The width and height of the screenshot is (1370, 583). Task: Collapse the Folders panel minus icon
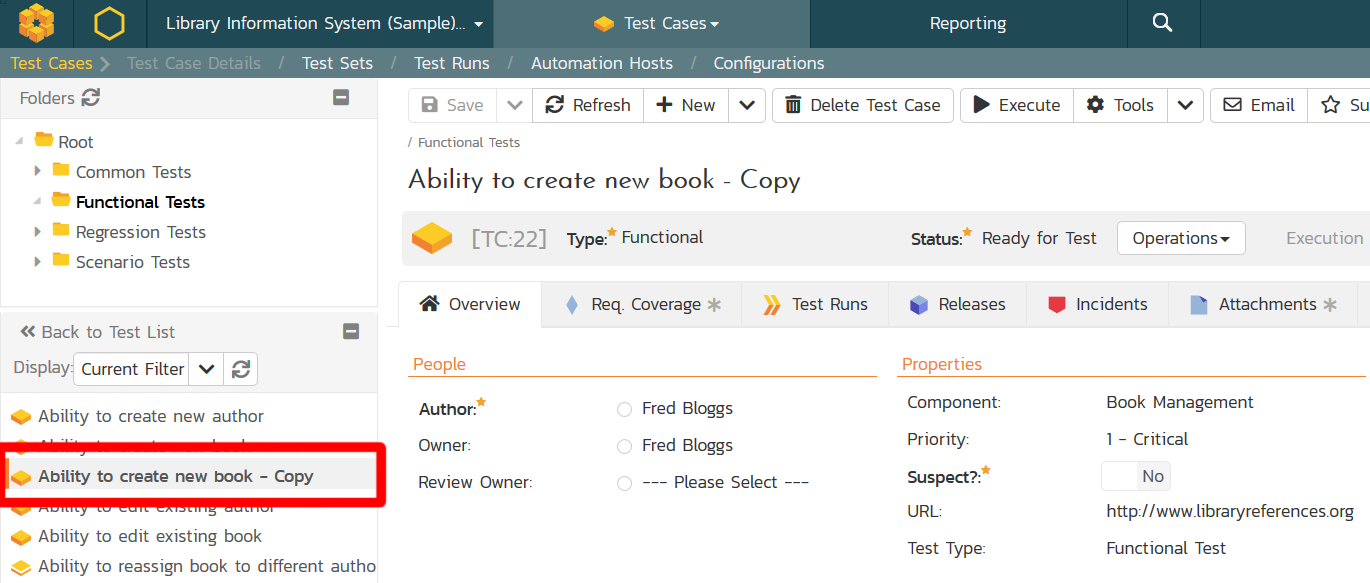(x=341, y=98)
